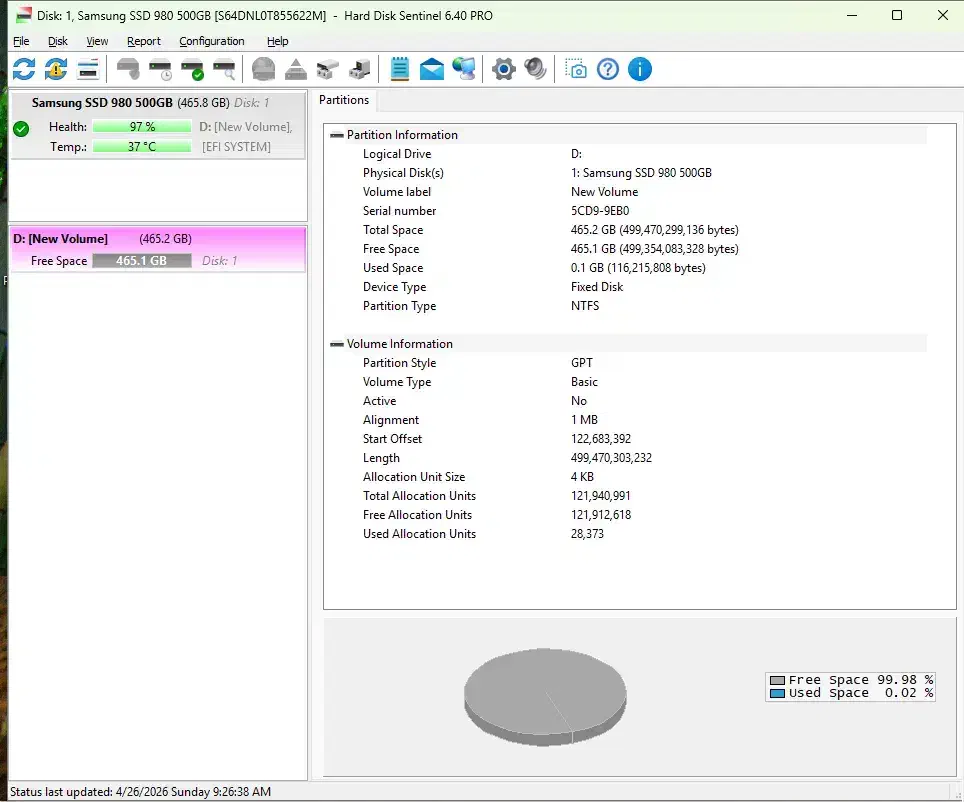The image size is (964, 802).
Task: Click the Total Space value 465.2 GB
Action: pyautogui.click(x=654, y=230)
